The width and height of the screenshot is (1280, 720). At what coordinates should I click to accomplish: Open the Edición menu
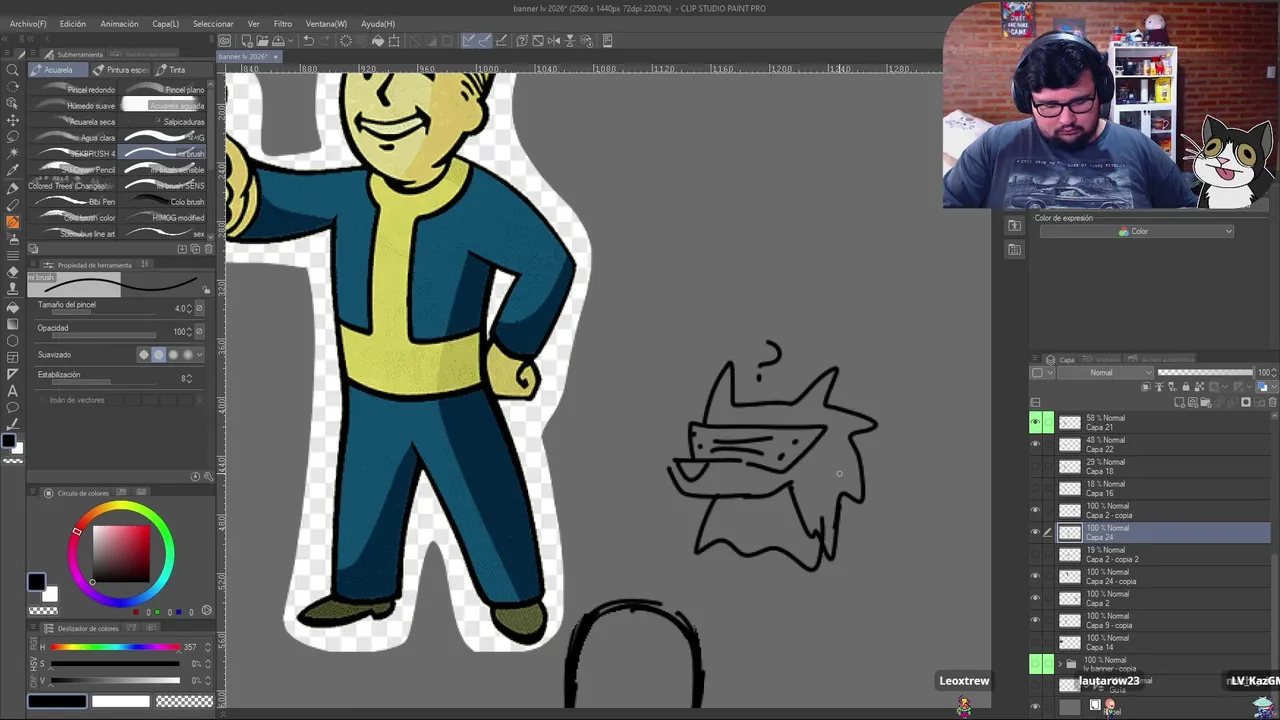73,24
